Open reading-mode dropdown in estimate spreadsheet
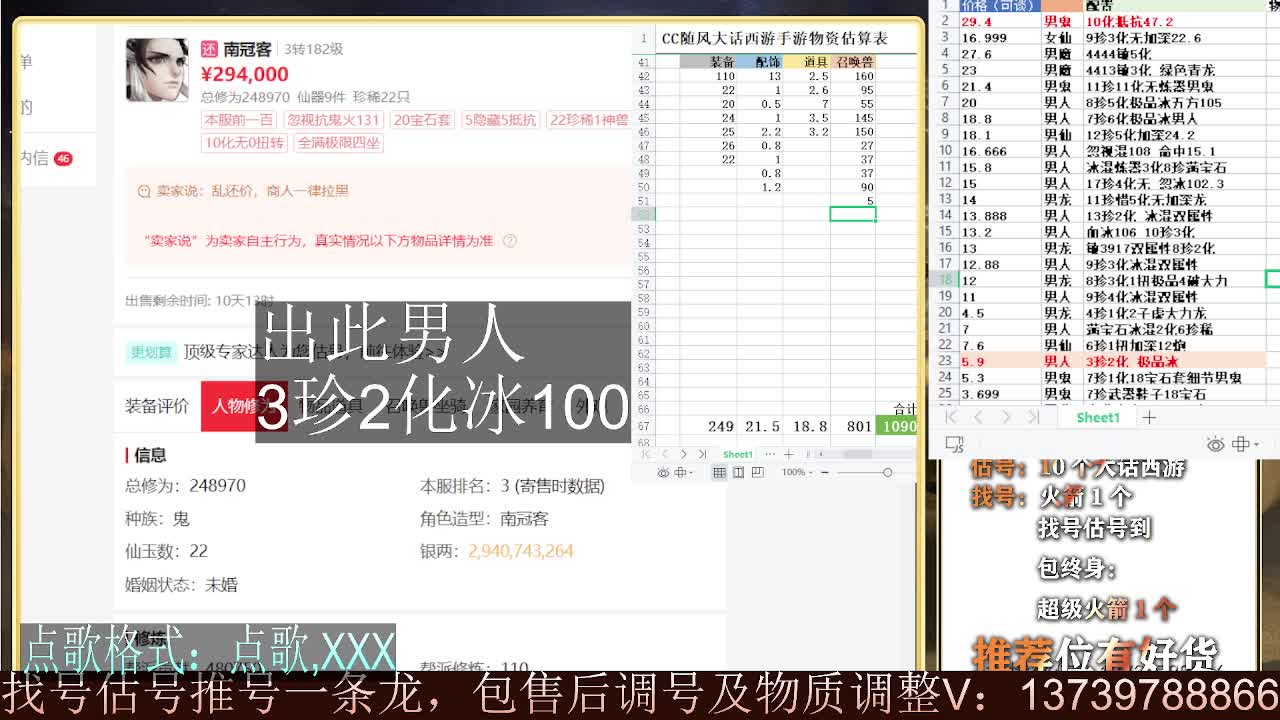This screenshot has height=720, width=1280. tap(682, 473)
